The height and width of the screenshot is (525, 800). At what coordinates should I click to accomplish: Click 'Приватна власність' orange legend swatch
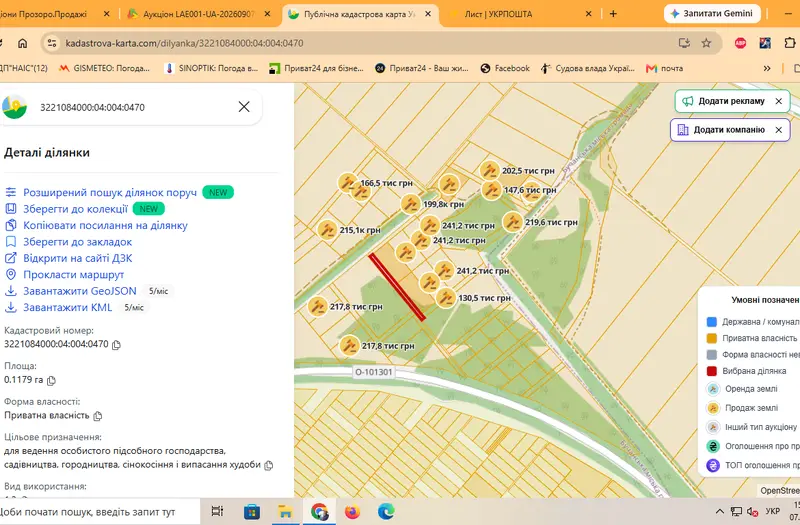tap(712, 338)
